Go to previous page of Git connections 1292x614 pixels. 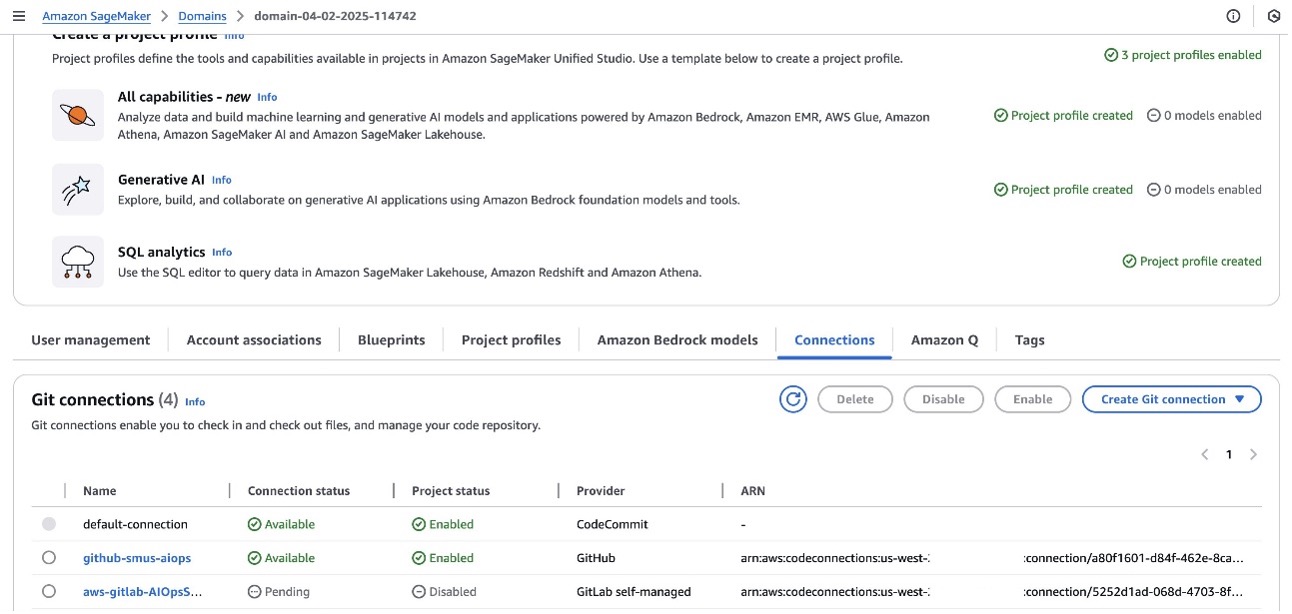point(1205,454)
